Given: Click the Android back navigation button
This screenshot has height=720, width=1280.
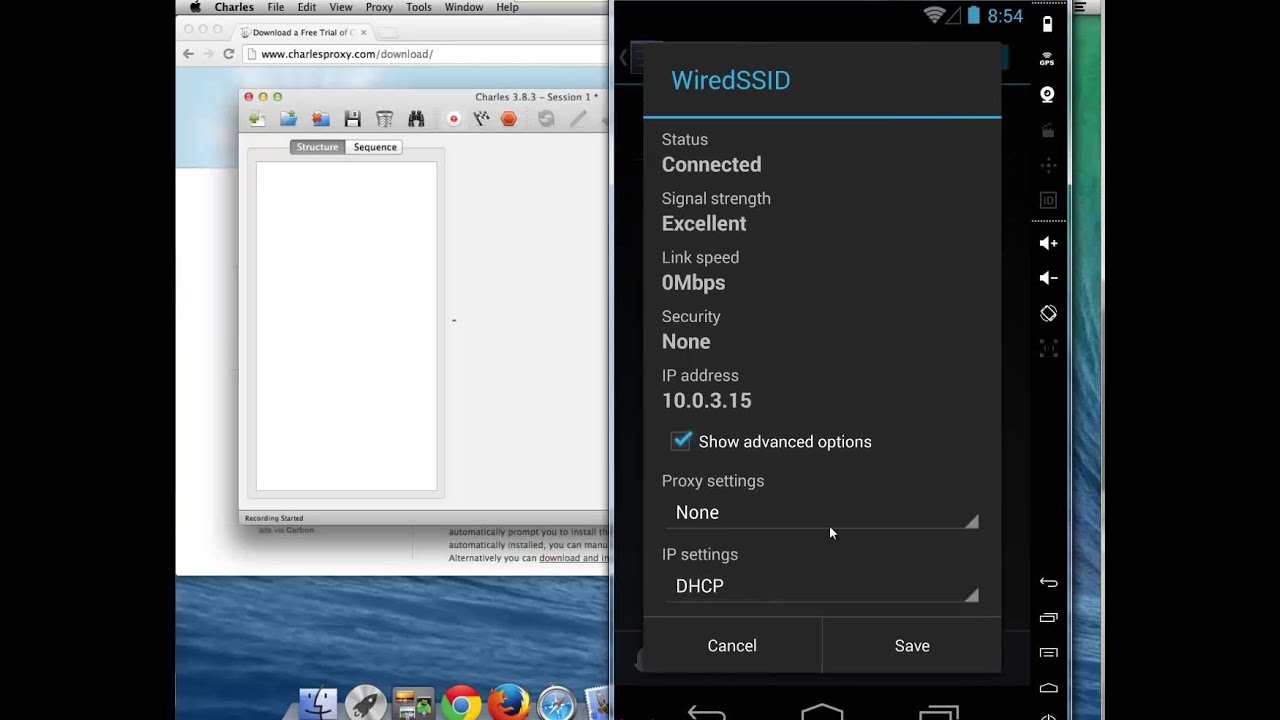Looking at the screenshot, I should pyautogui.click(x=706, y=712).
